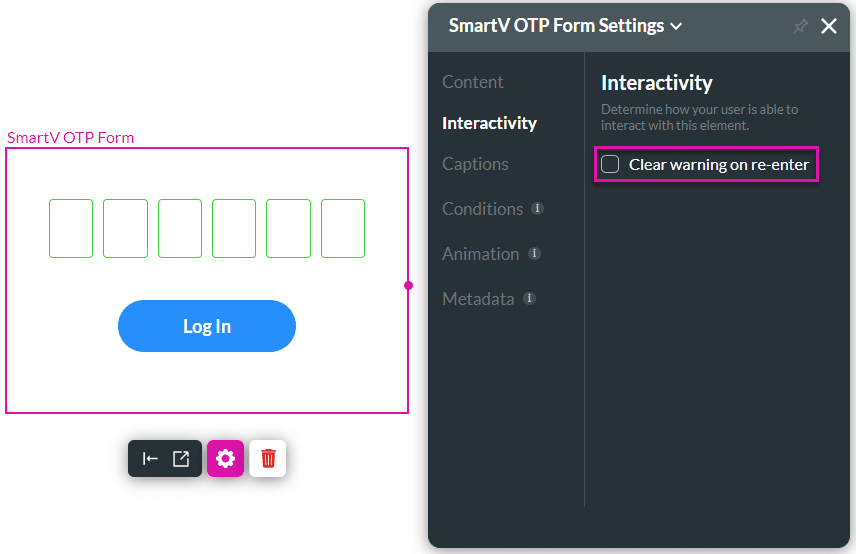The height and width of the screenshot is (554, 856).
Task: Click the info icon beside Metadata
Action: [x=529, y=299]
